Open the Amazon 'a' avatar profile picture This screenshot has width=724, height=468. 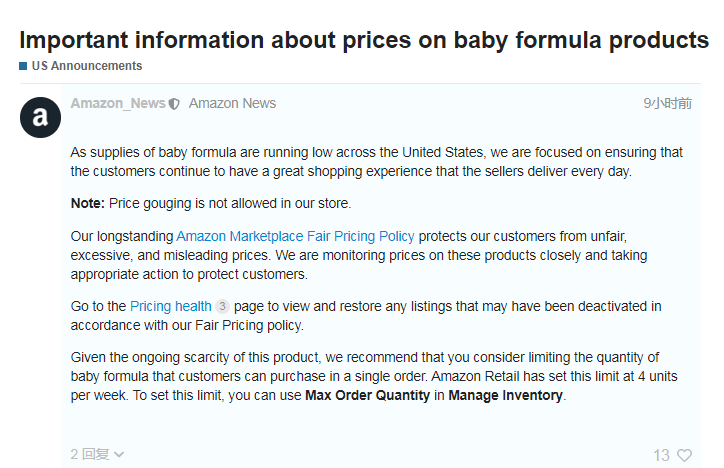(x=40, y=117)
